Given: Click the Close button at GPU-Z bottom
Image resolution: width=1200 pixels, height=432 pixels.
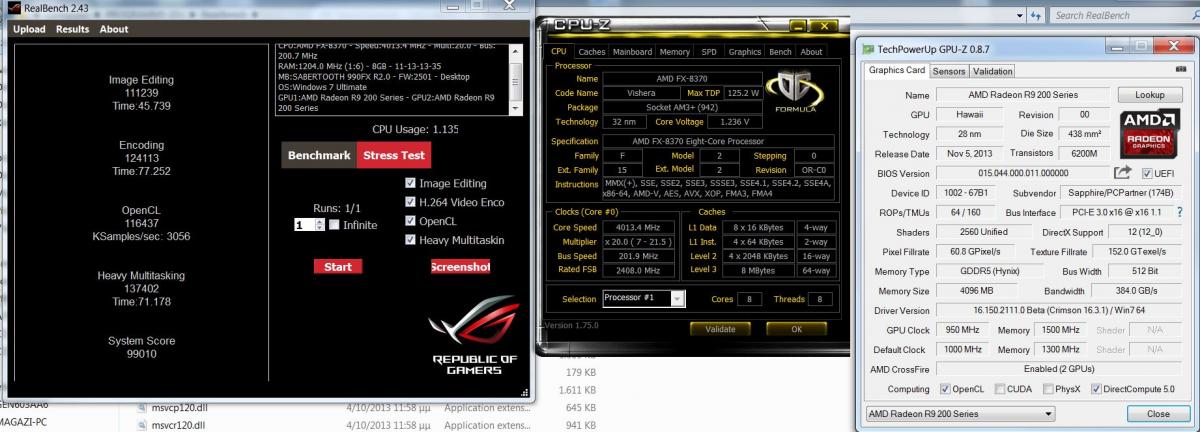Looking at the screenshot, I should click(1157, 413).
